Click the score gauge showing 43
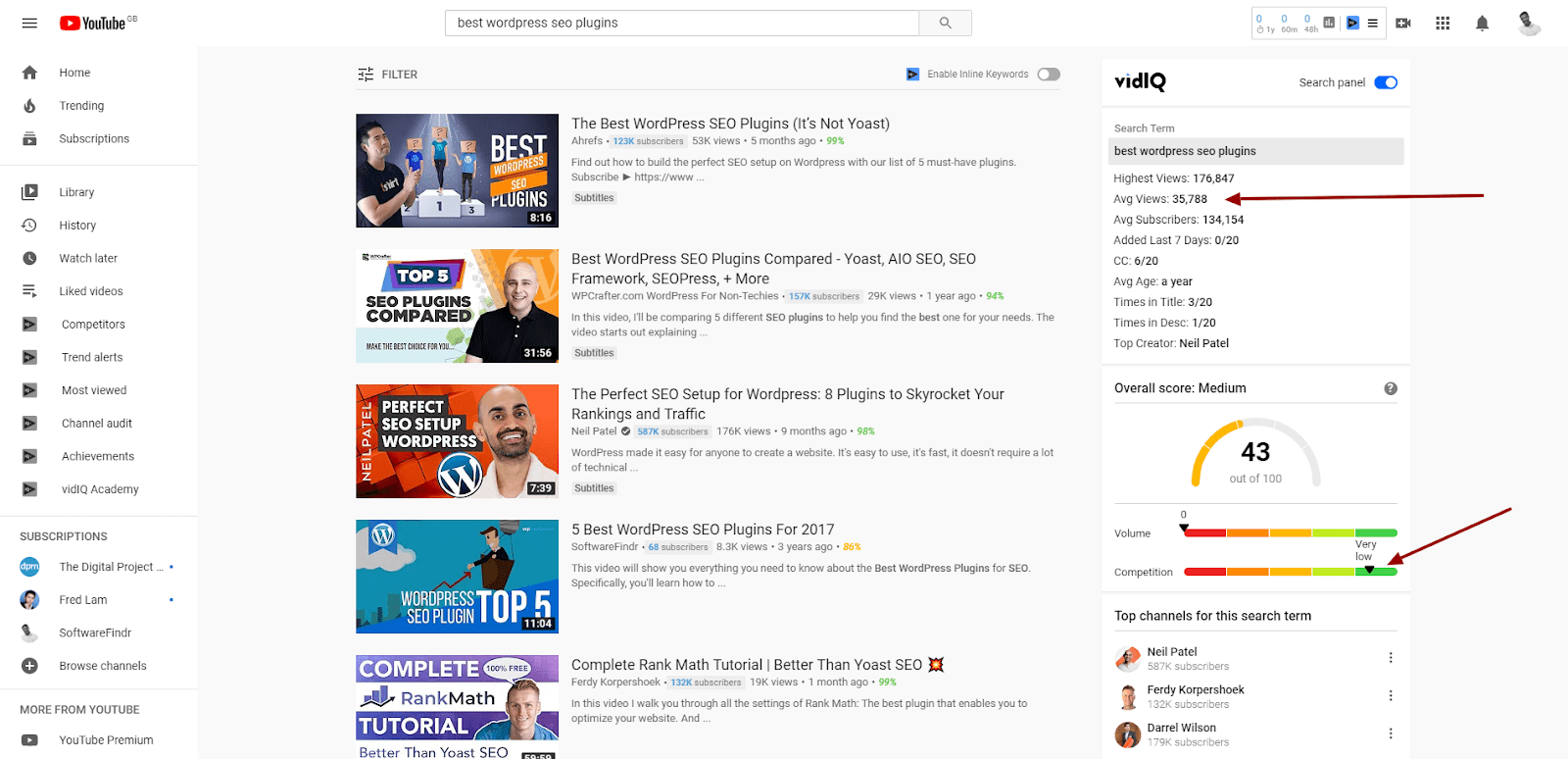The width and height of the screenshot is (1568, 759). pyautogui.click(x=1255, y=454)
